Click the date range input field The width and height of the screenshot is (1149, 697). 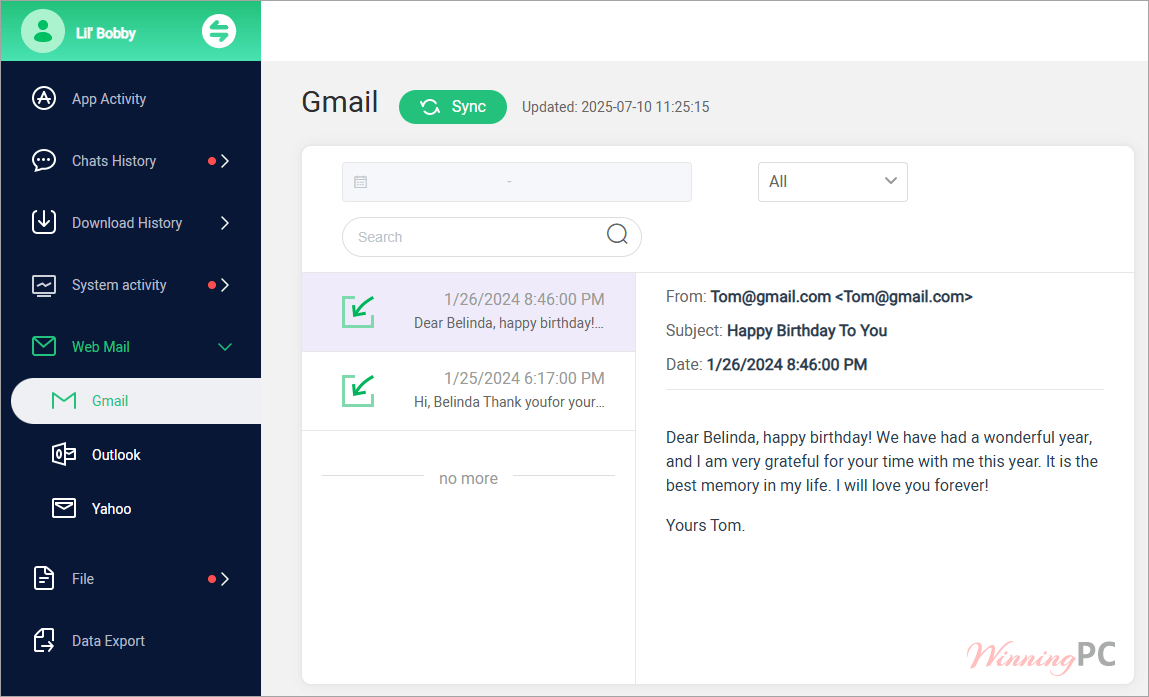pyautogui.click(x=517, y=182)
